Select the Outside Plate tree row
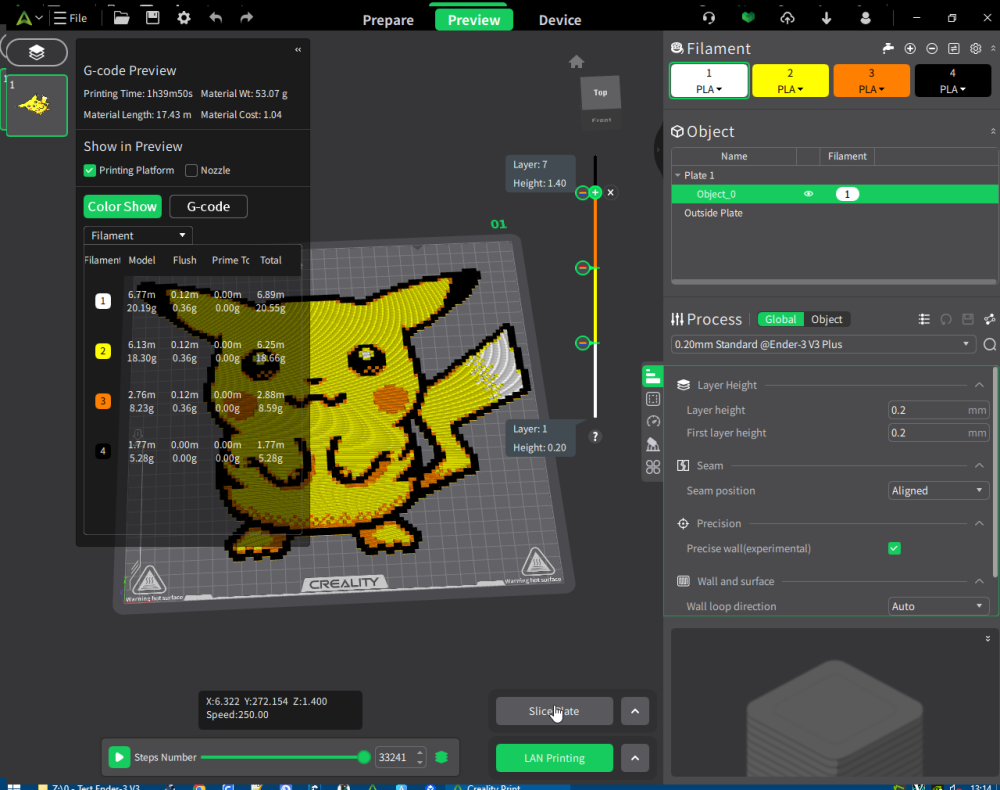 tap(834, 213)
